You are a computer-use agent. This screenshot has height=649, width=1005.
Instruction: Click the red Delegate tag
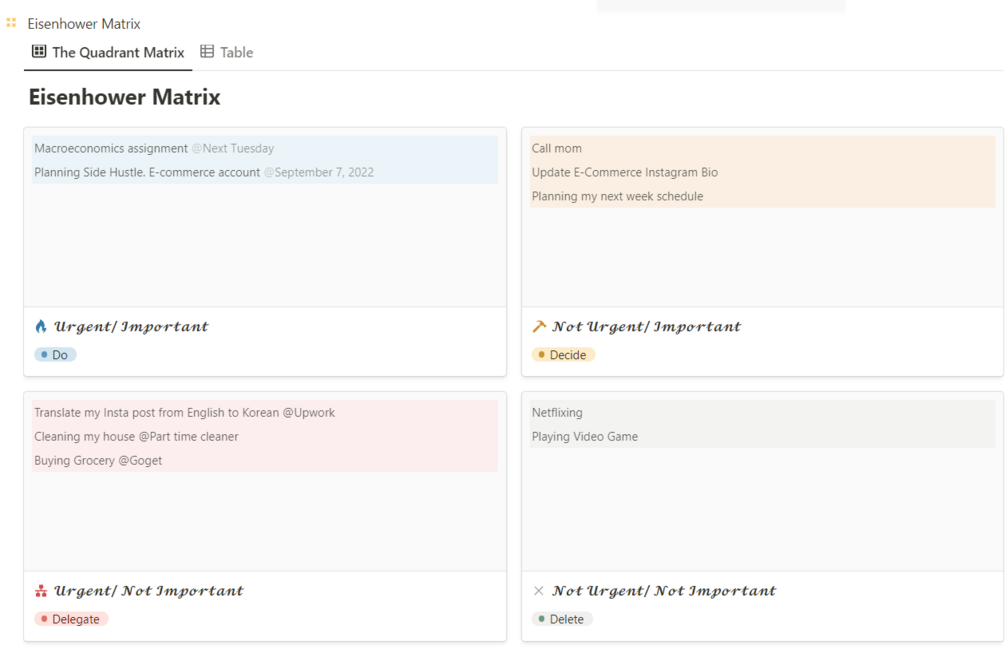[x=71, y=619]
